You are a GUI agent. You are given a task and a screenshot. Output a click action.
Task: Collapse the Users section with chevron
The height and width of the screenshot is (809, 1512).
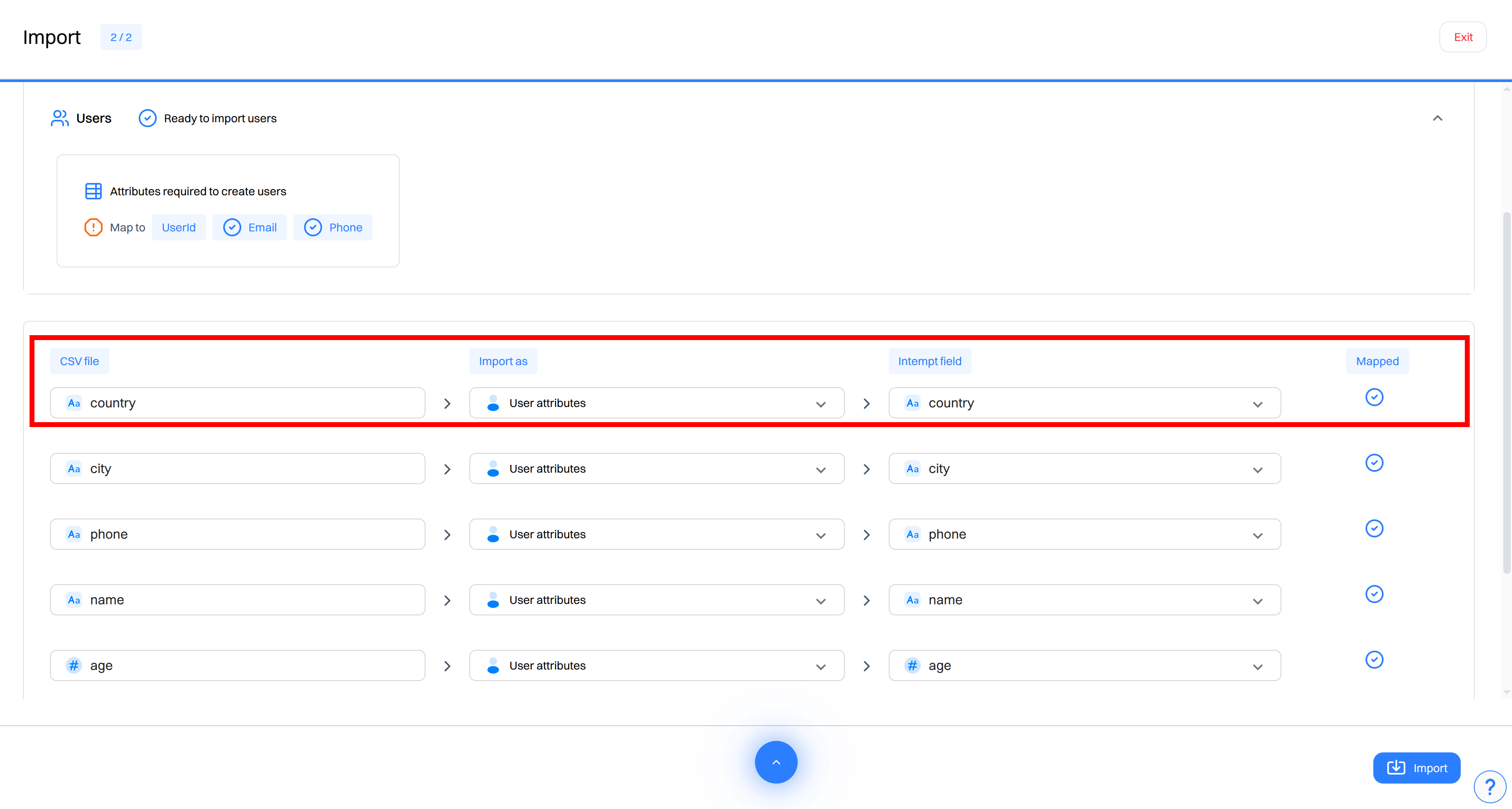tap(1437, 118)
